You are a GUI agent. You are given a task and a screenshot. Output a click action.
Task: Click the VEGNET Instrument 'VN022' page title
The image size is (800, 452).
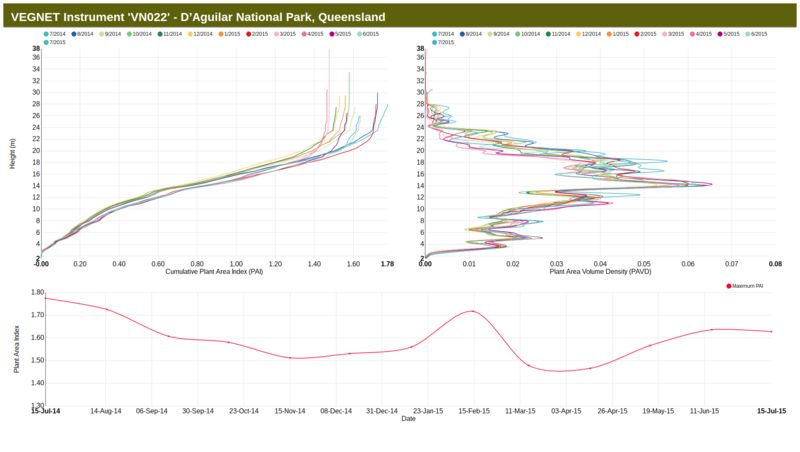pos(198,17)
